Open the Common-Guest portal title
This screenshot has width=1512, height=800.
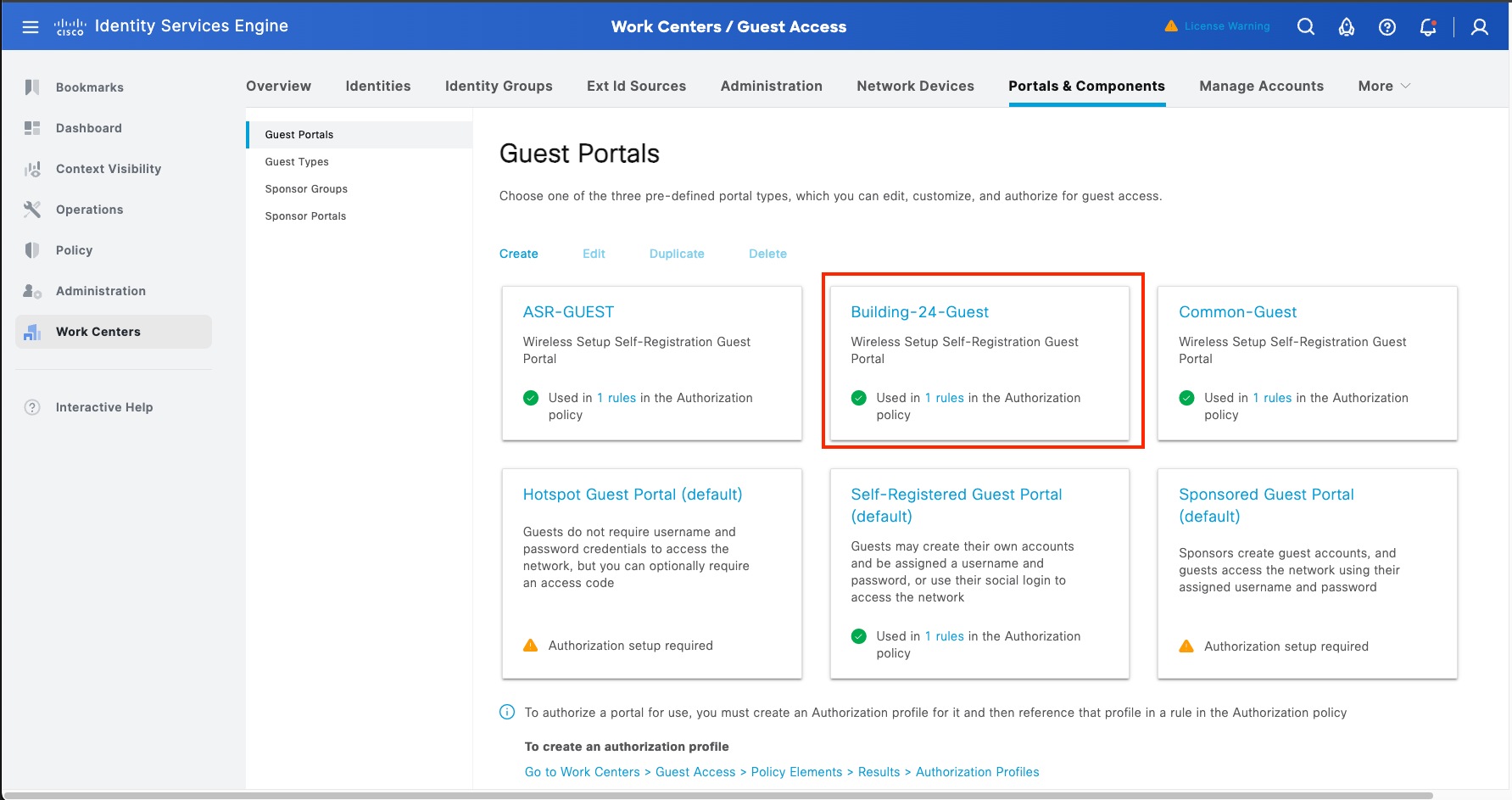pyautogui.click(x=1238, y=312)
